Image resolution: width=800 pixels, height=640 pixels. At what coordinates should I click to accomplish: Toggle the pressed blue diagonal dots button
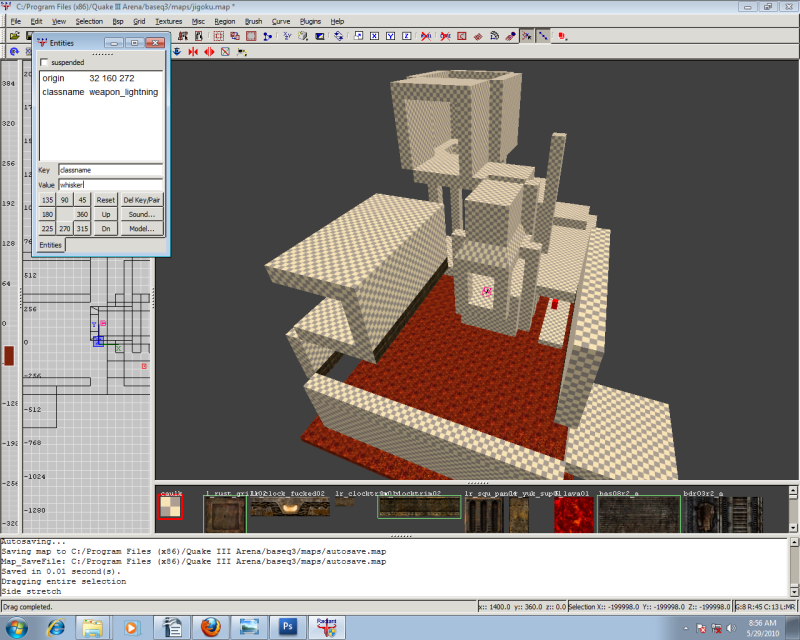543,36
